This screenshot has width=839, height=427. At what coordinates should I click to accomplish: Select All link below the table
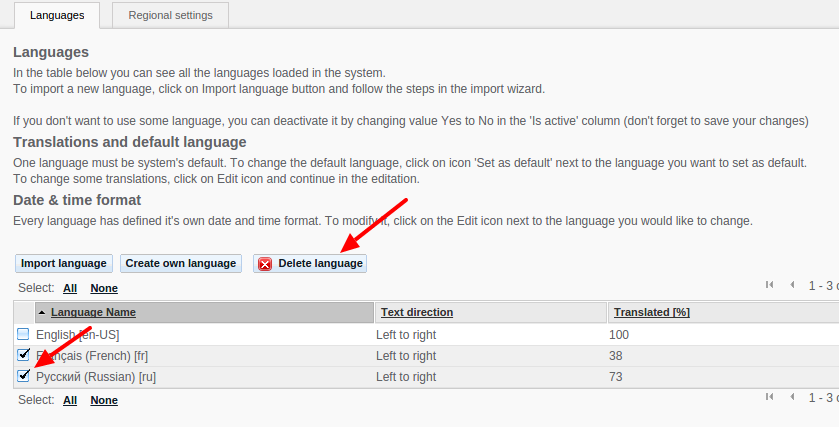click(70, 400)
